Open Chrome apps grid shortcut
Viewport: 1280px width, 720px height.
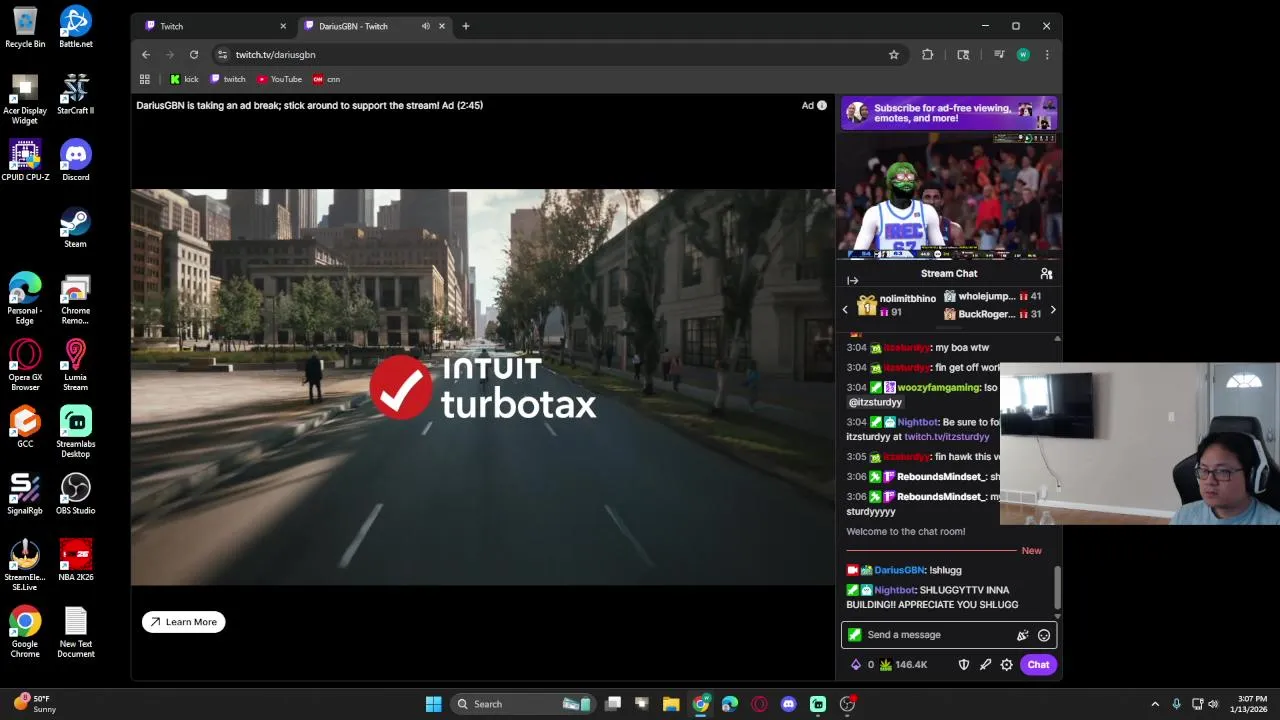(x=145, y=79)
